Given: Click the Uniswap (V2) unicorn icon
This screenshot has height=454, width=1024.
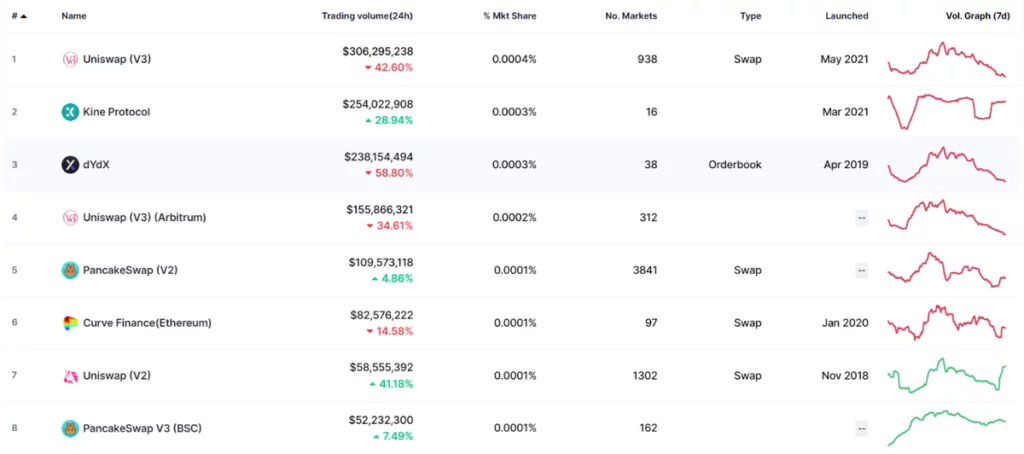Looking at the screenshot, I should tap(70, 376).
